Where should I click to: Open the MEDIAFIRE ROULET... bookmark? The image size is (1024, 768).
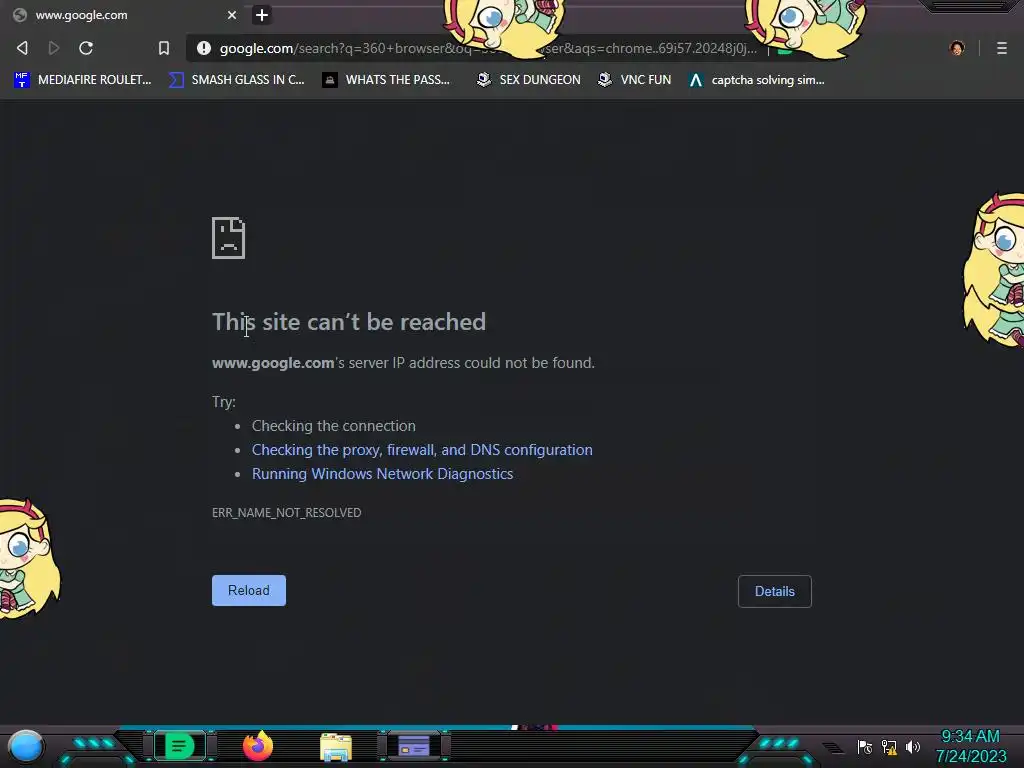[82, 80]
